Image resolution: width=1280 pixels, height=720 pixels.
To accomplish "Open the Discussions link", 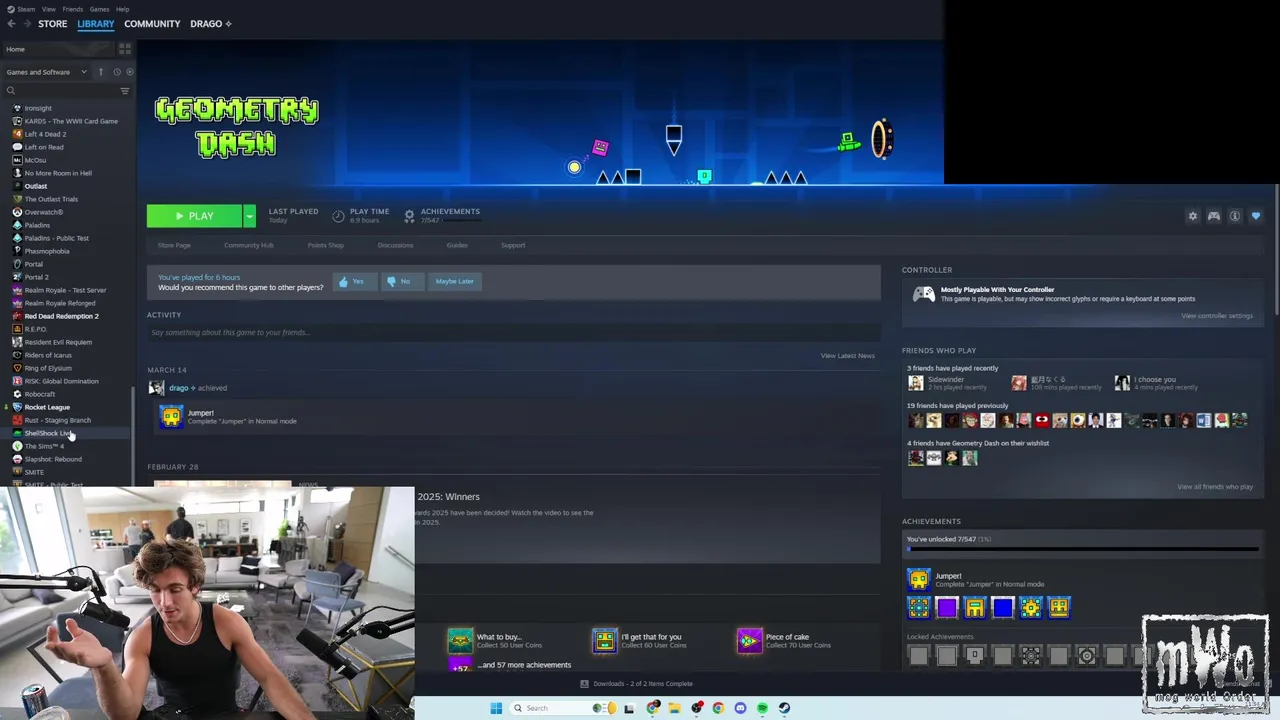I will 395,245.
